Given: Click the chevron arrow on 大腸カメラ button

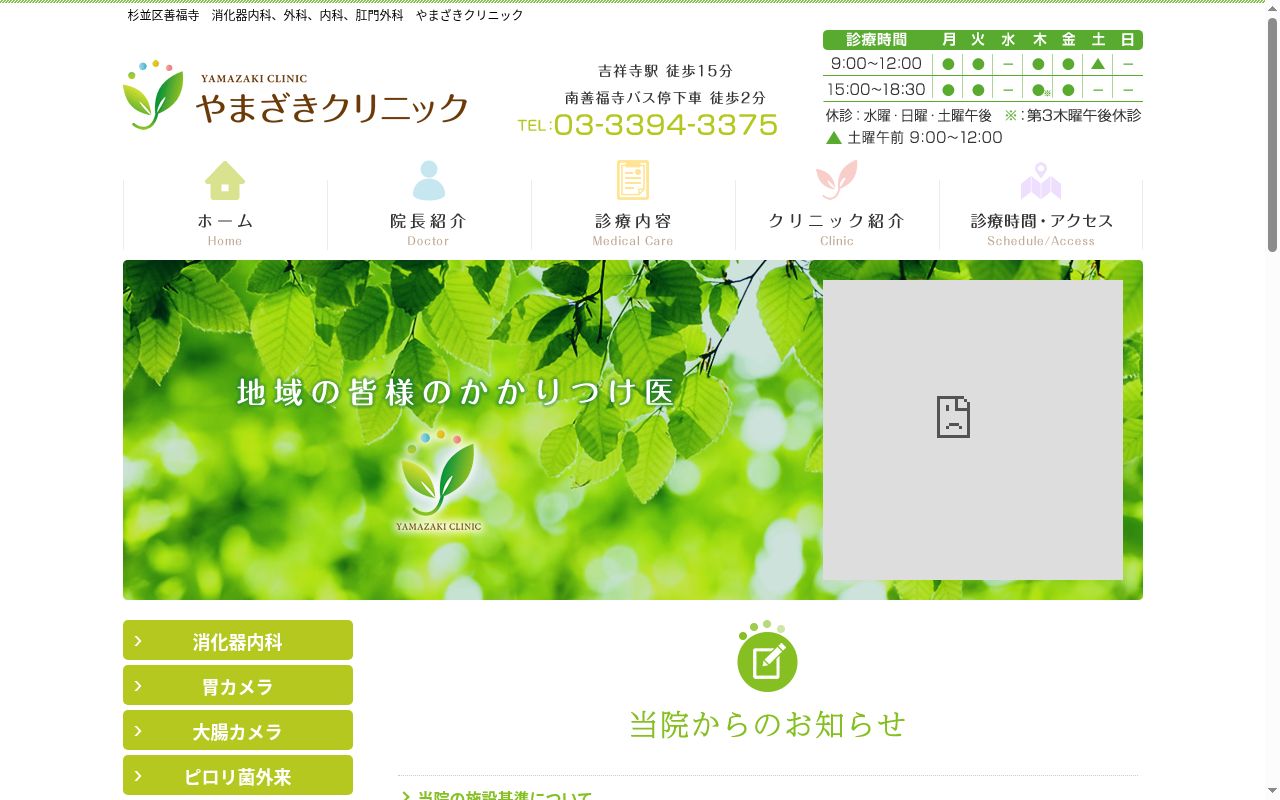Looking at the screenshot, I should pos(138,731).
